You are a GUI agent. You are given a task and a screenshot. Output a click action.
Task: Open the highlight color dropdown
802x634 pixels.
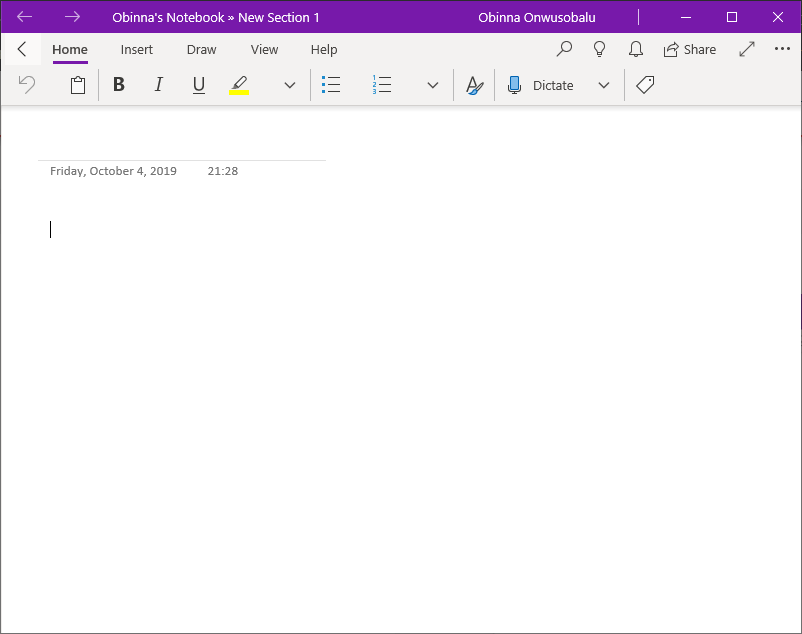click(289, 85)
